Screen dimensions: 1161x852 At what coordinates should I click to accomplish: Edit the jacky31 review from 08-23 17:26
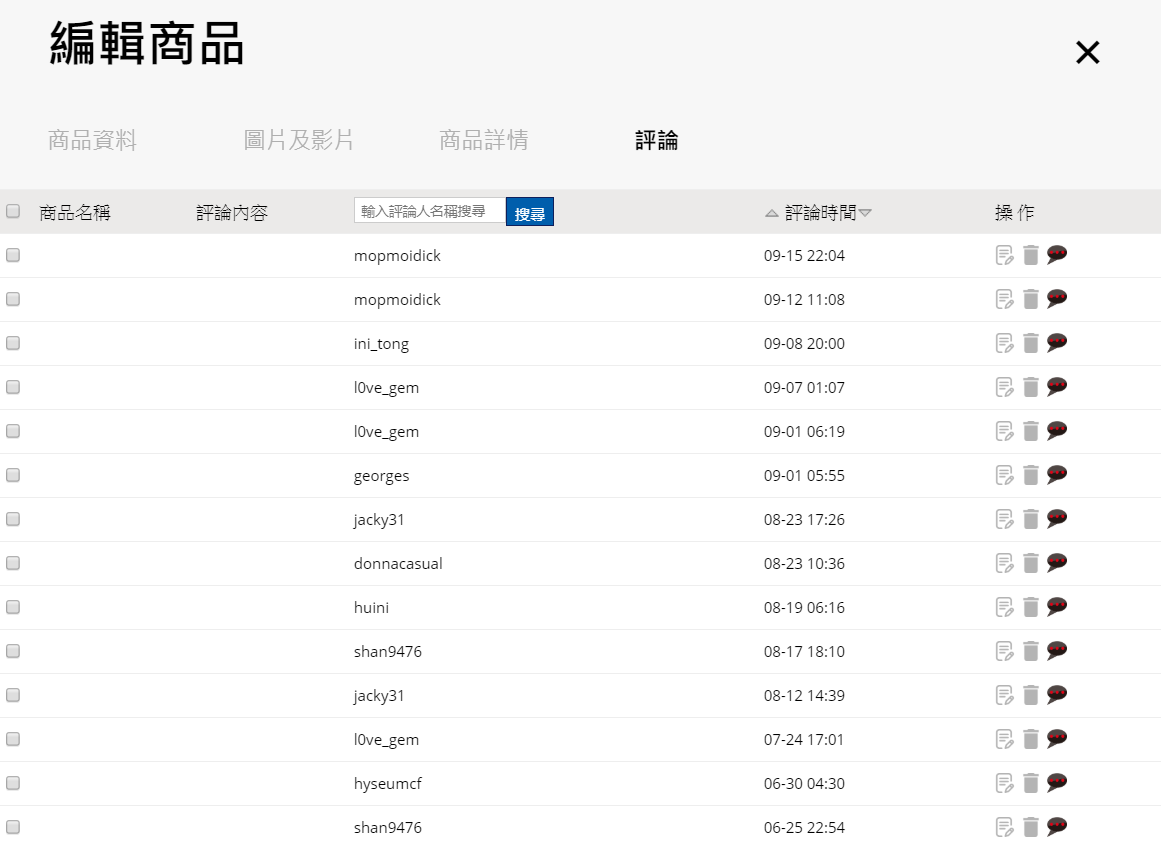tap(1004, 519)
